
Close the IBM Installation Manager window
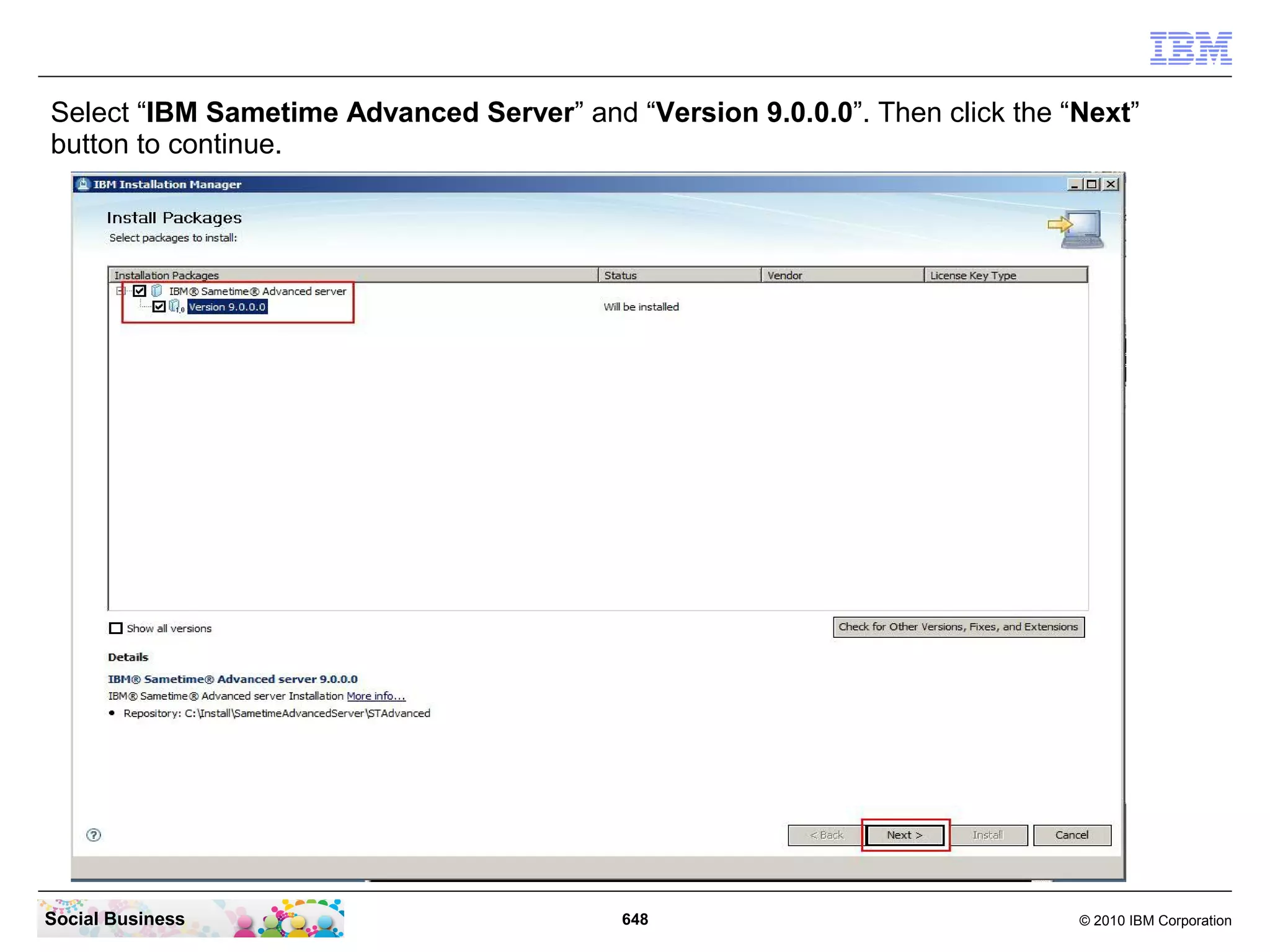[1111, 184]
